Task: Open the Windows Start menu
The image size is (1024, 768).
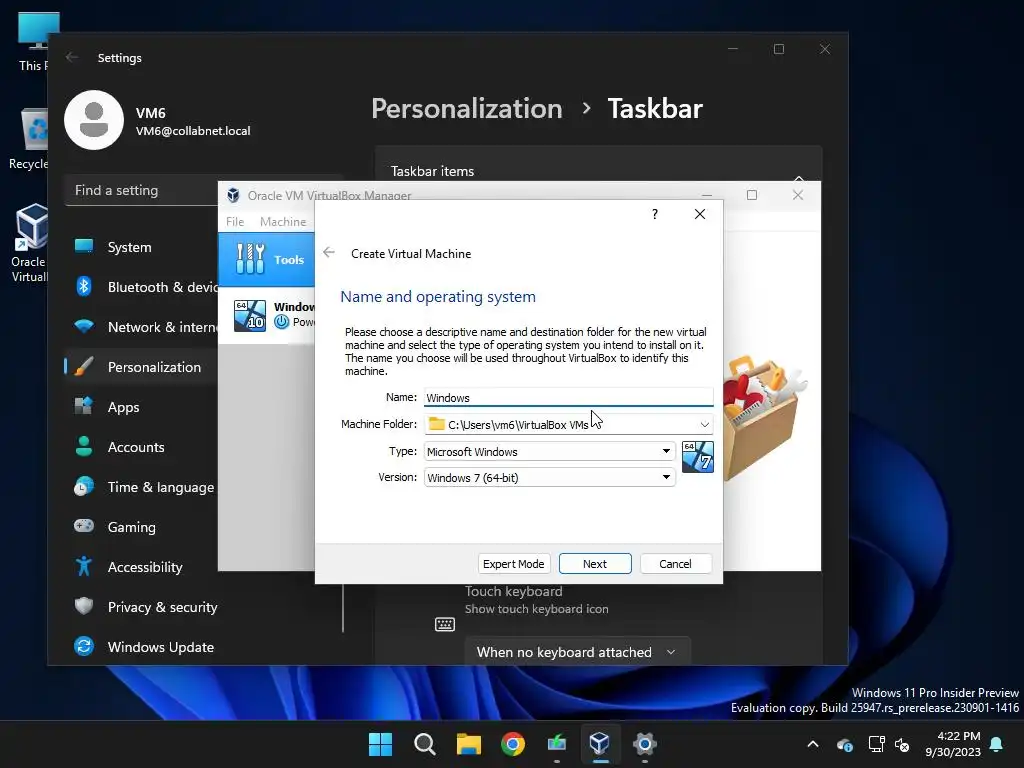Action: click(380, 744)
